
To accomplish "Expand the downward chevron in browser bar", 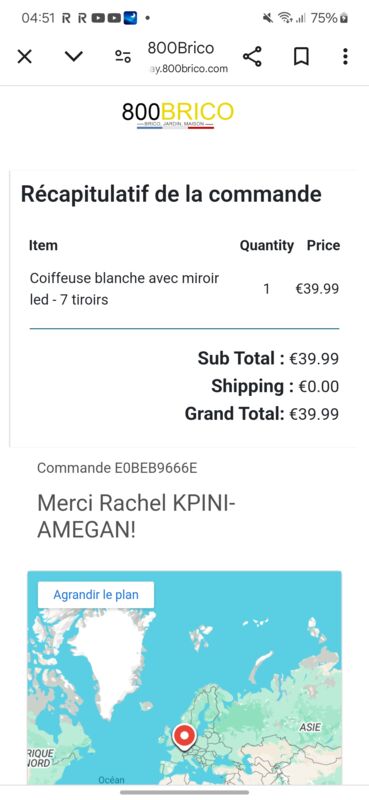I will pos(74,56).
